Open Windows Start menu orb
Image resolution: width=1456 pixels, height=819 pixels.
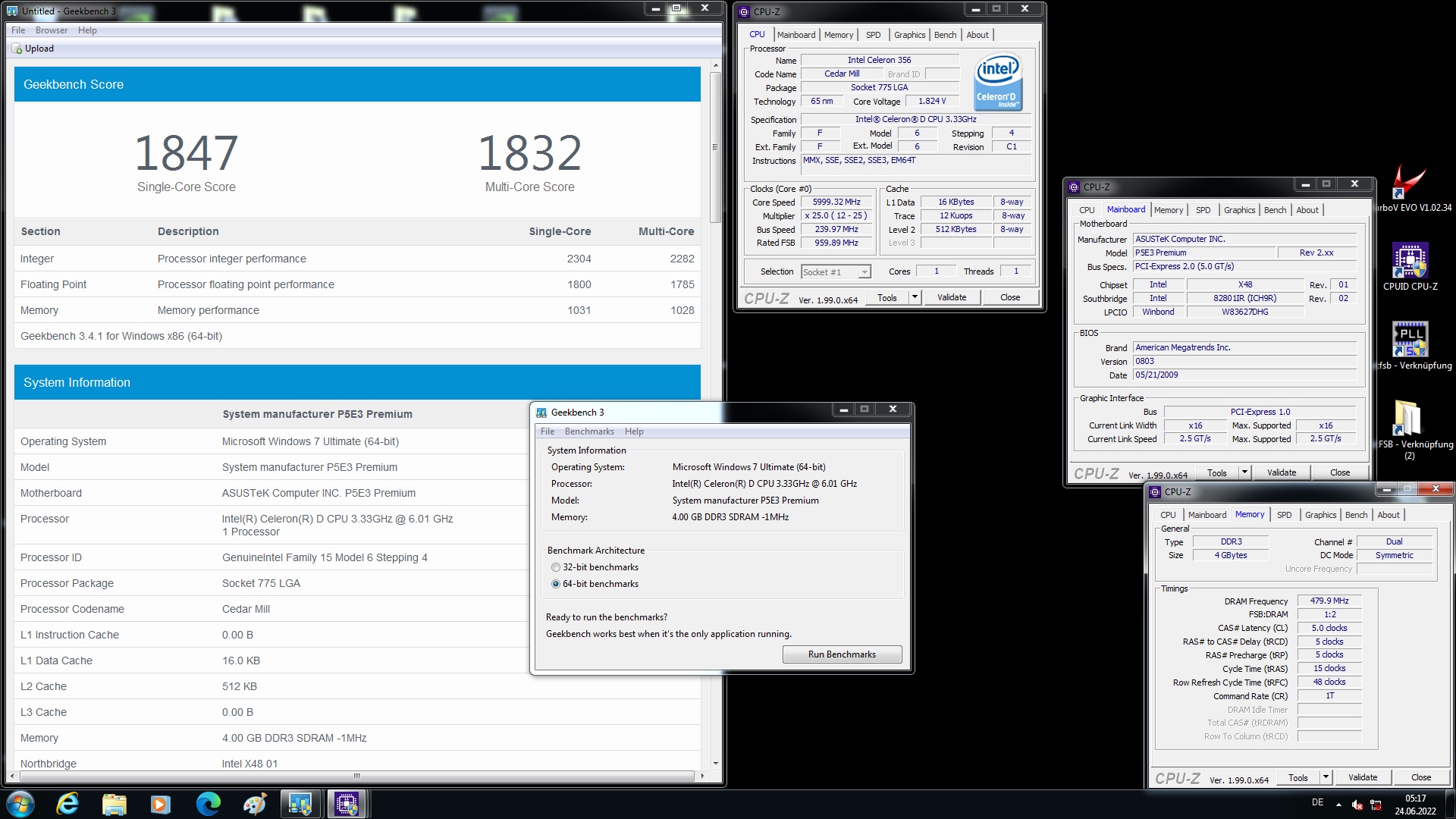tap(20, 804)
